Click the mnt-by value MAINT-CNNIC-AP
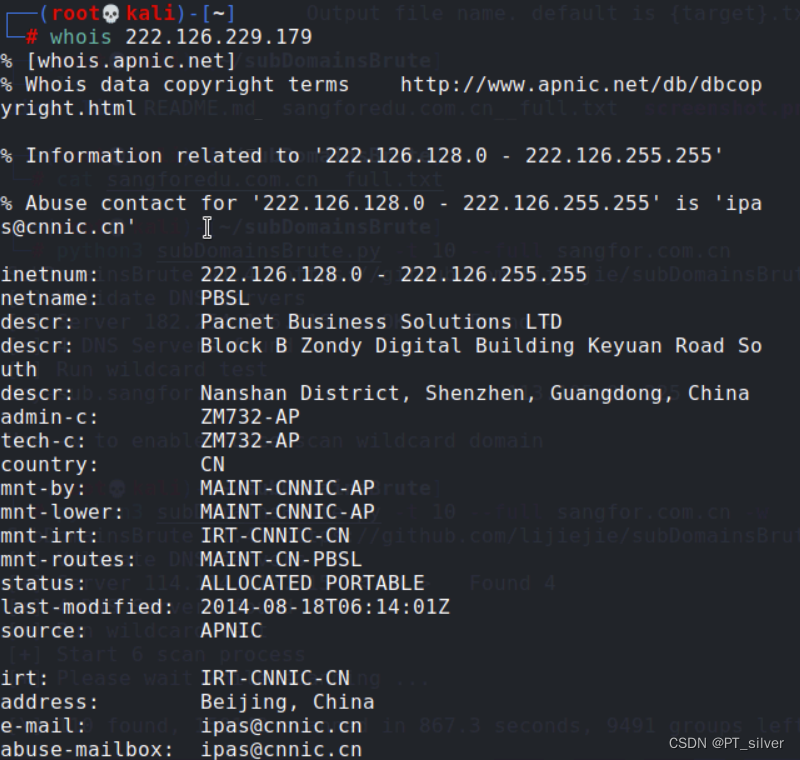This screenshot has width=800, height=760. point(287,488)
